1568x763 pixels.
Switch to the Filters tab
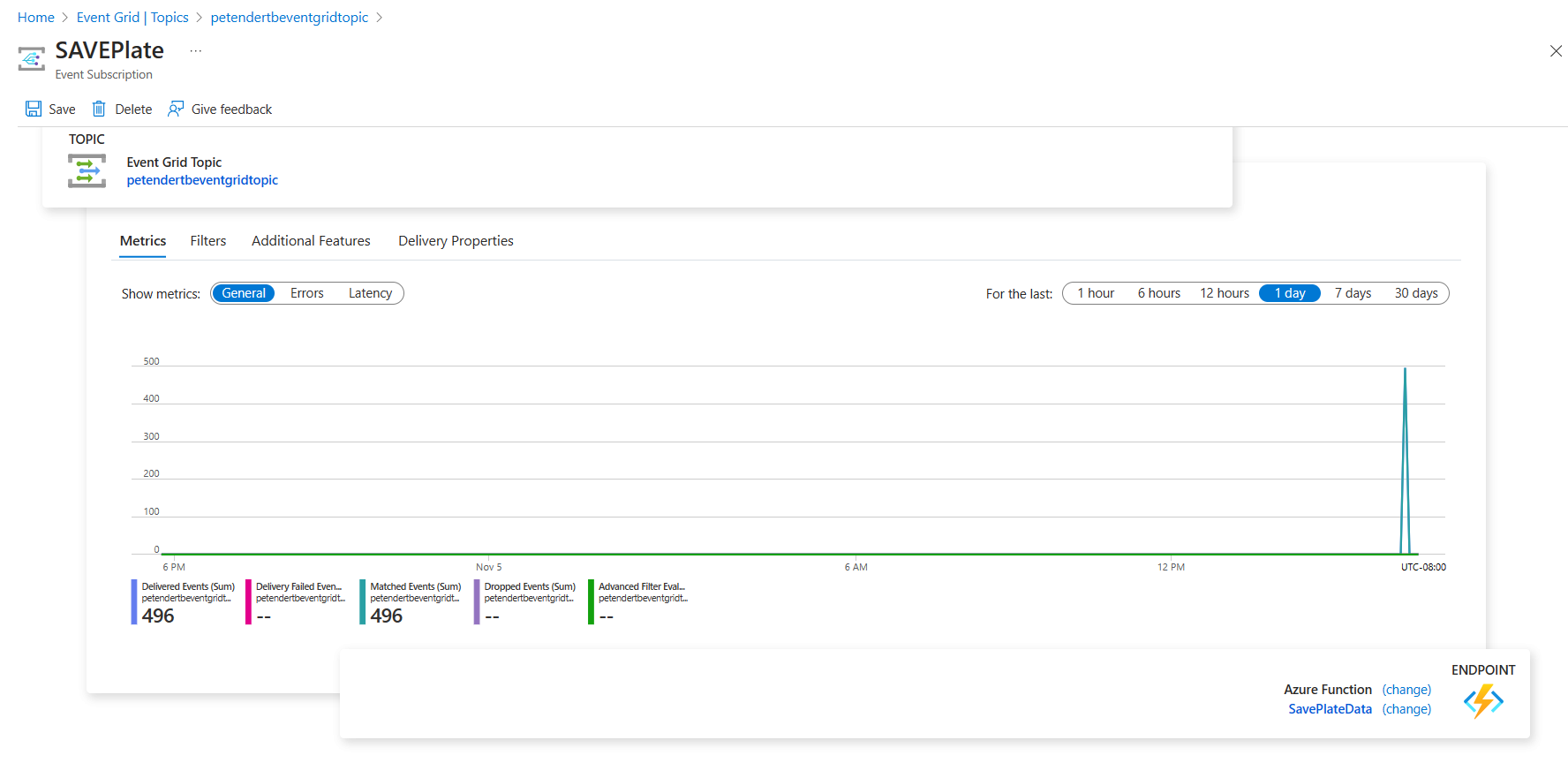(x=208, y=241)
